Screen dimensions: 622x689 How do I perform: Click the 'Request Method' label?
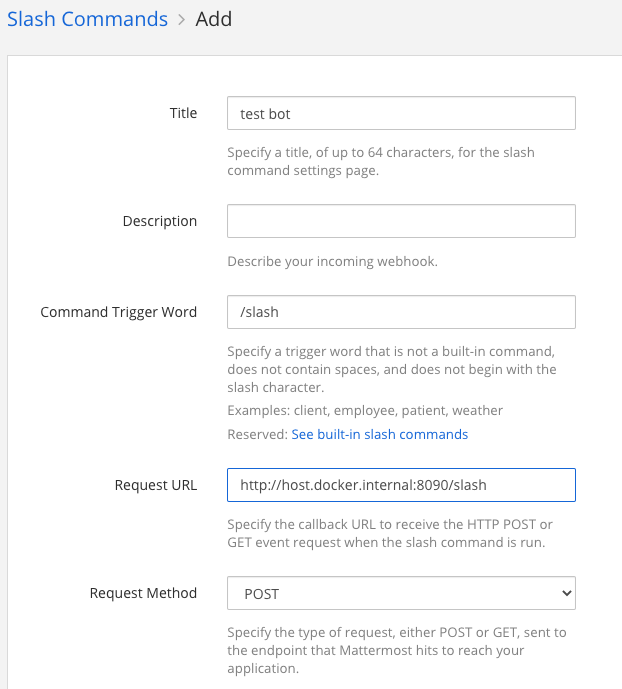[x=143, y=593]
